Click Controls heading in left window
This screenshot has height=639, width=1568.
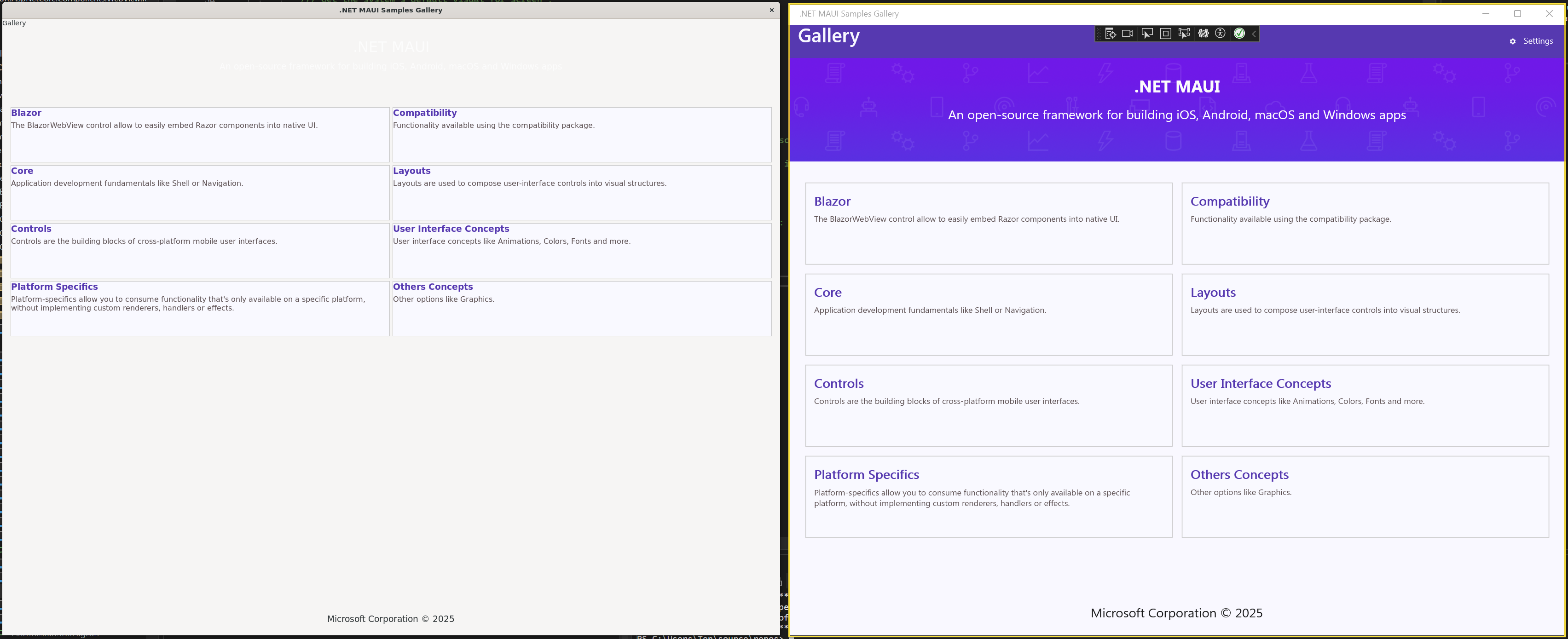click(31, 229)
